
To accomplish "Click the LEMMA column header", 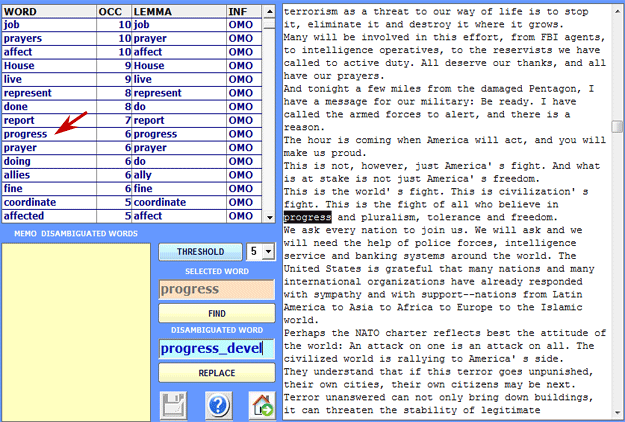I will pos(179,12).
